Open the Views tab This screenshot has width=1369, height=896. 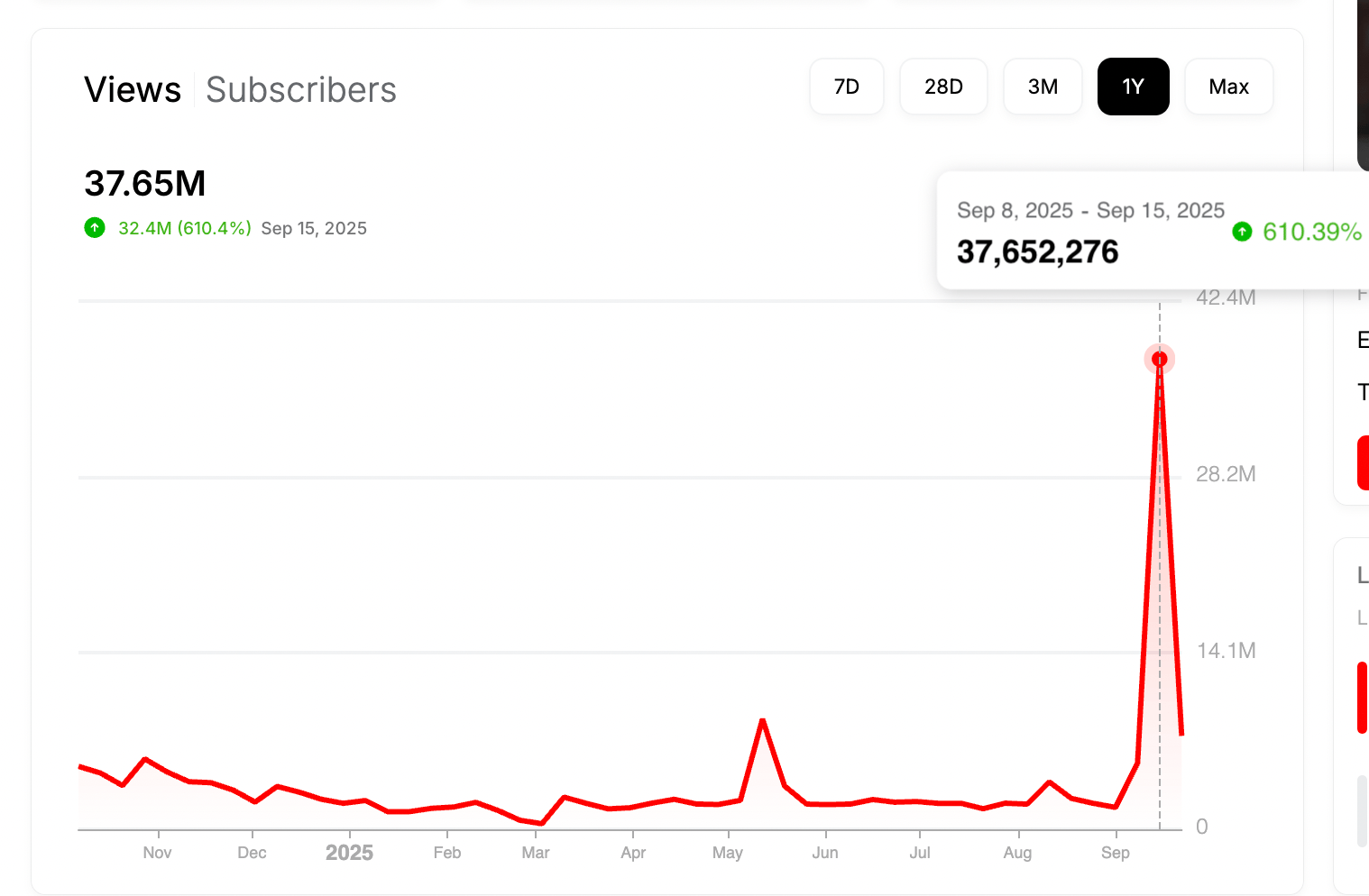(133, 90)
